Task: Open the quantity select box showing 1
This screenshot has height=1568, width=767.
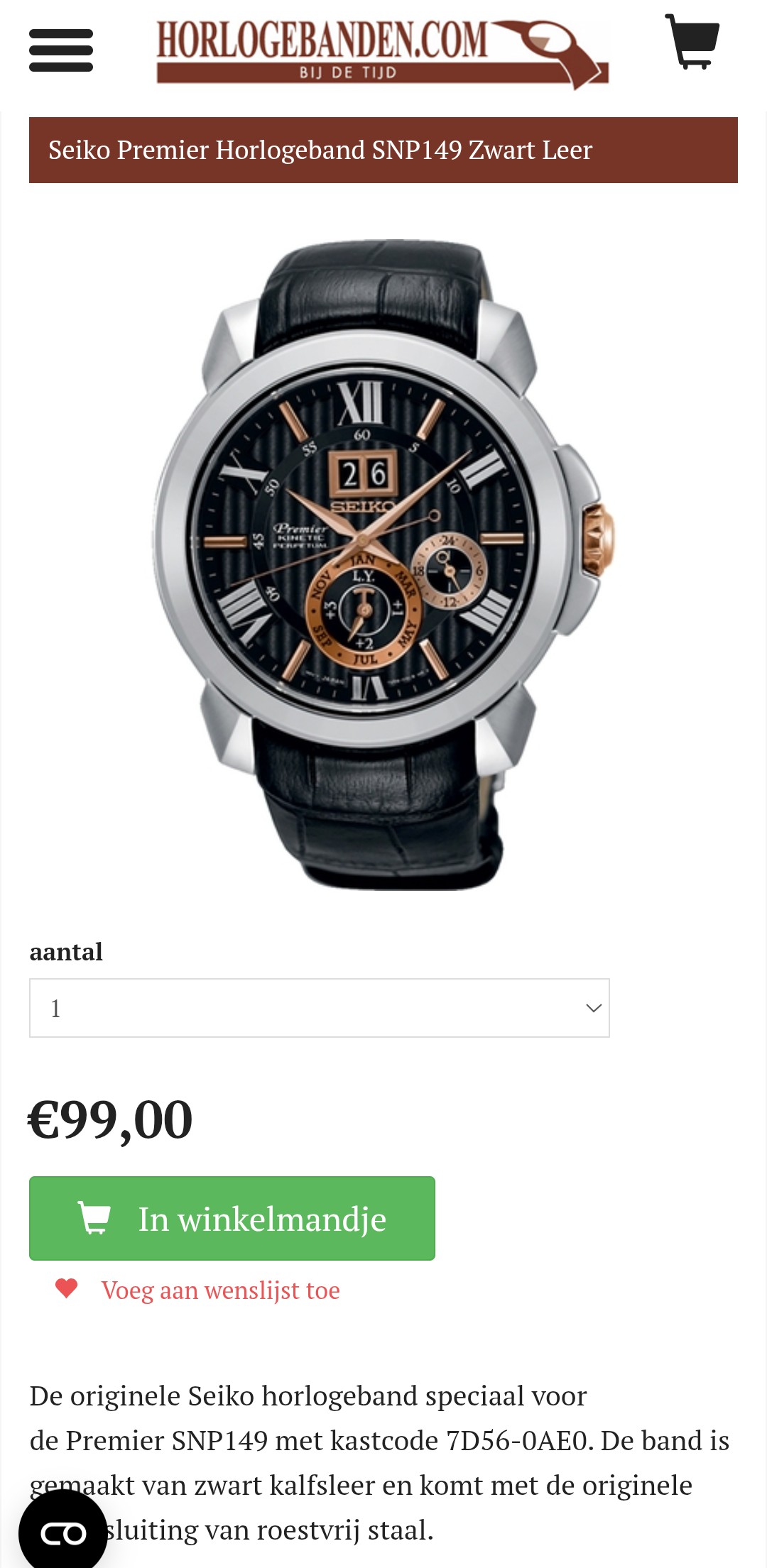Action: tap(320, 1008)
